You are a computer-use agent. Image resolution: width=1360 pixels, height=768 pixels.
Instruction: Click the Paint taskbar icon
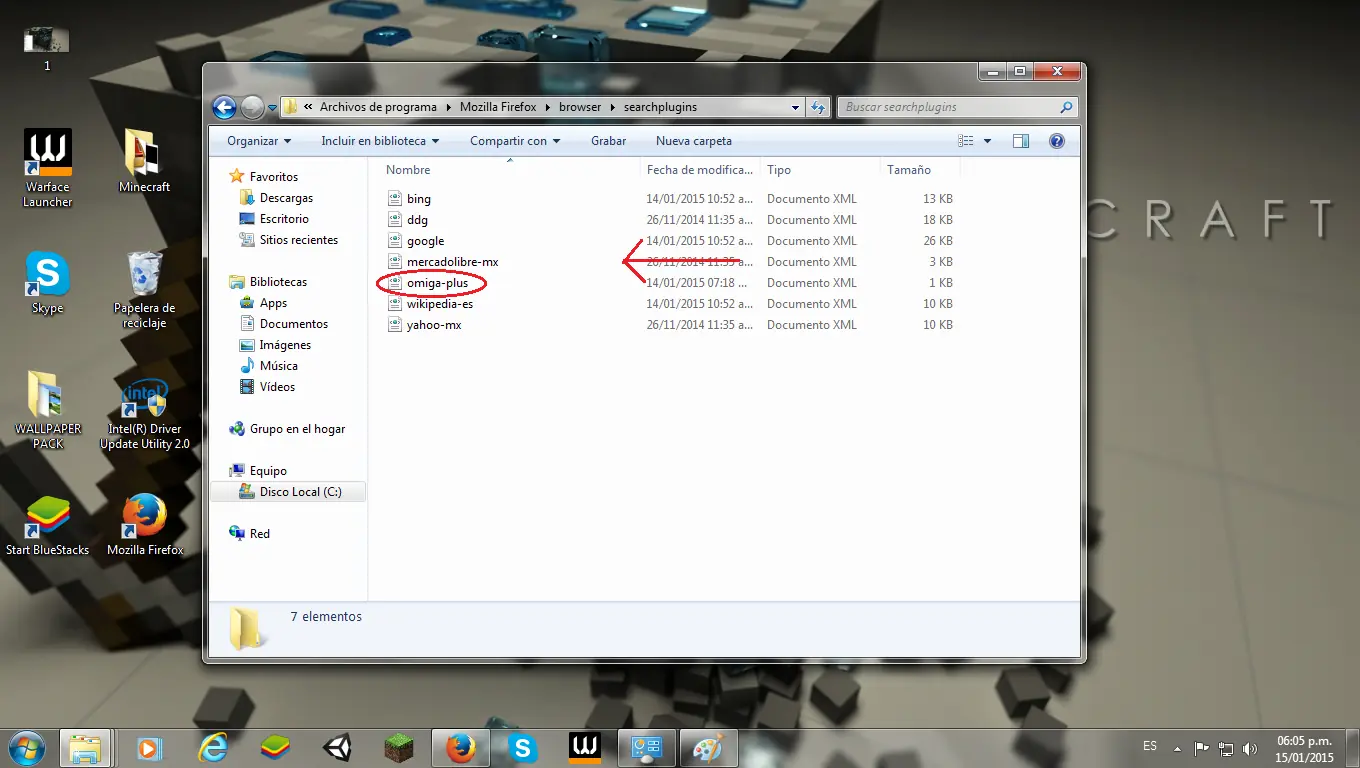pyautogui.click(x=709, y=747)
